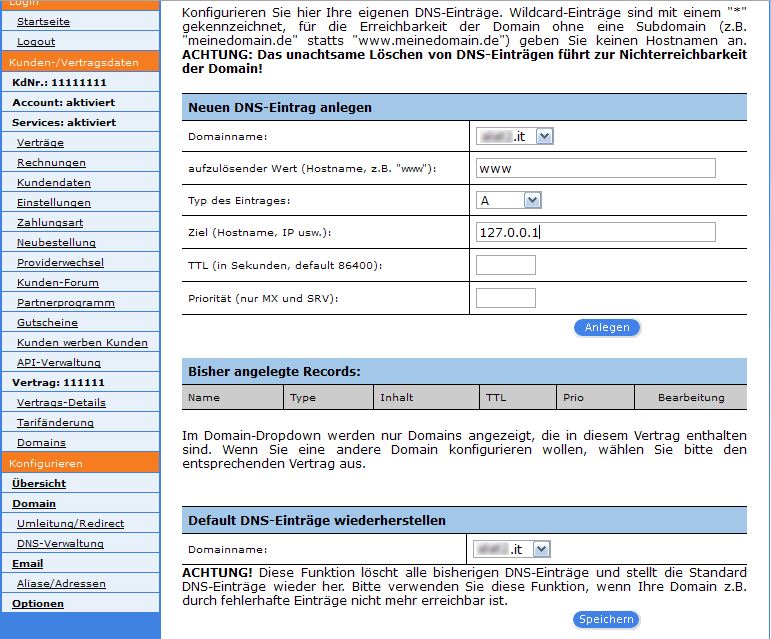Open Partnerprogramm link
Viewport: 771px width, 639px height.
pos(65,303)
